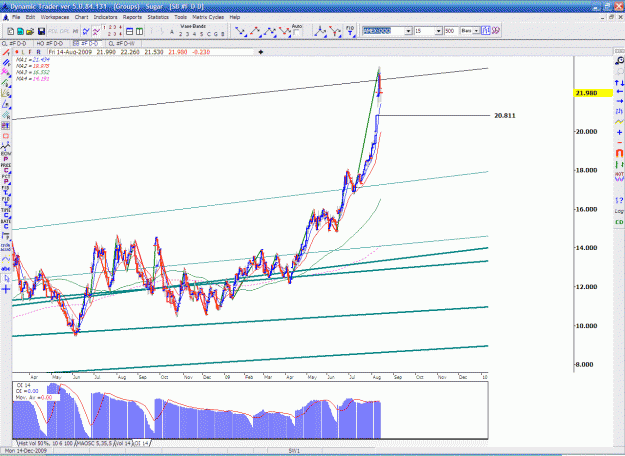Click the blue plus icon on right panel
Image resolution: width=625 pixels, height=456 pixels.
pyautogui.click(x=619, y=132)
